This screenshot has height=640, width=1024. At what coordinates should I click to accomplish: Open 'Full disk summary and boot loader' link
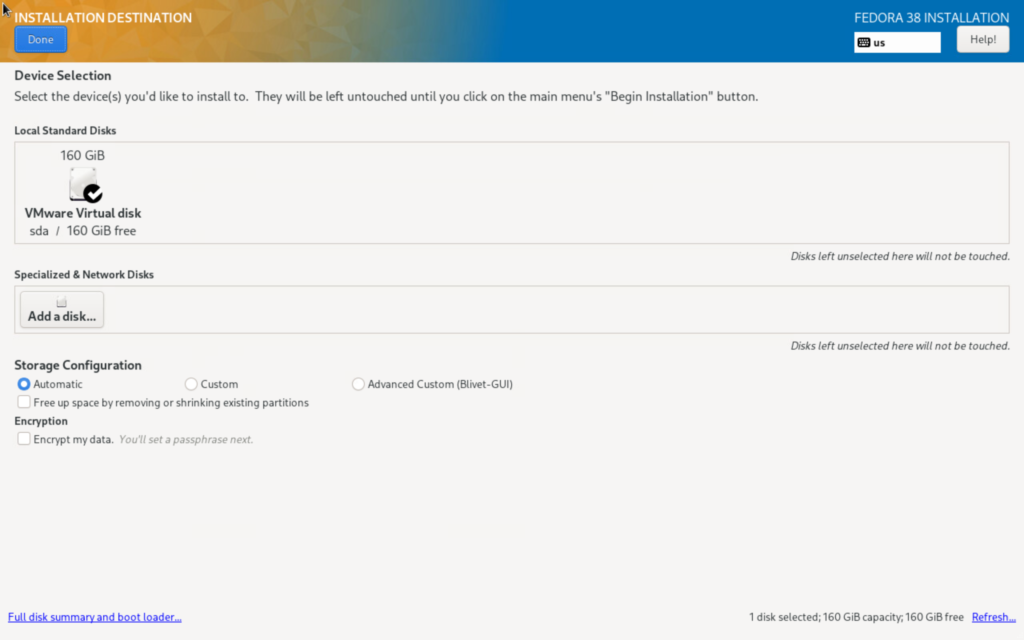[x=95, y=617]
